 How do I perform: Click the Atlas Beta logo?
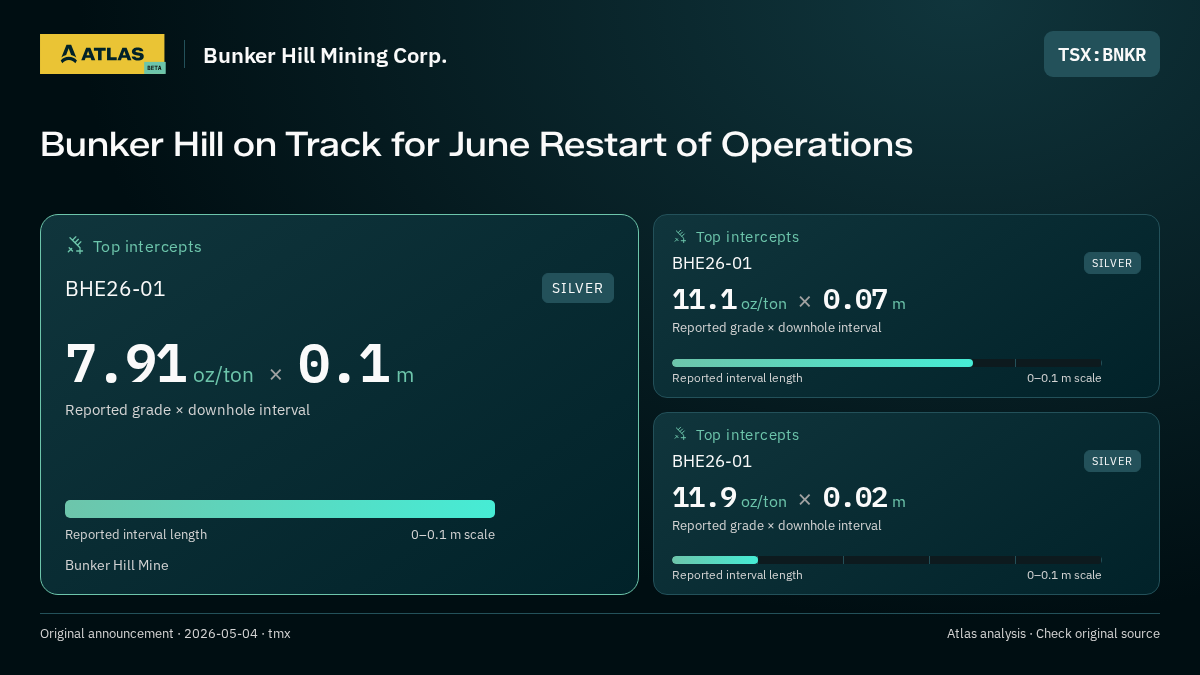[x=103, y=54]
